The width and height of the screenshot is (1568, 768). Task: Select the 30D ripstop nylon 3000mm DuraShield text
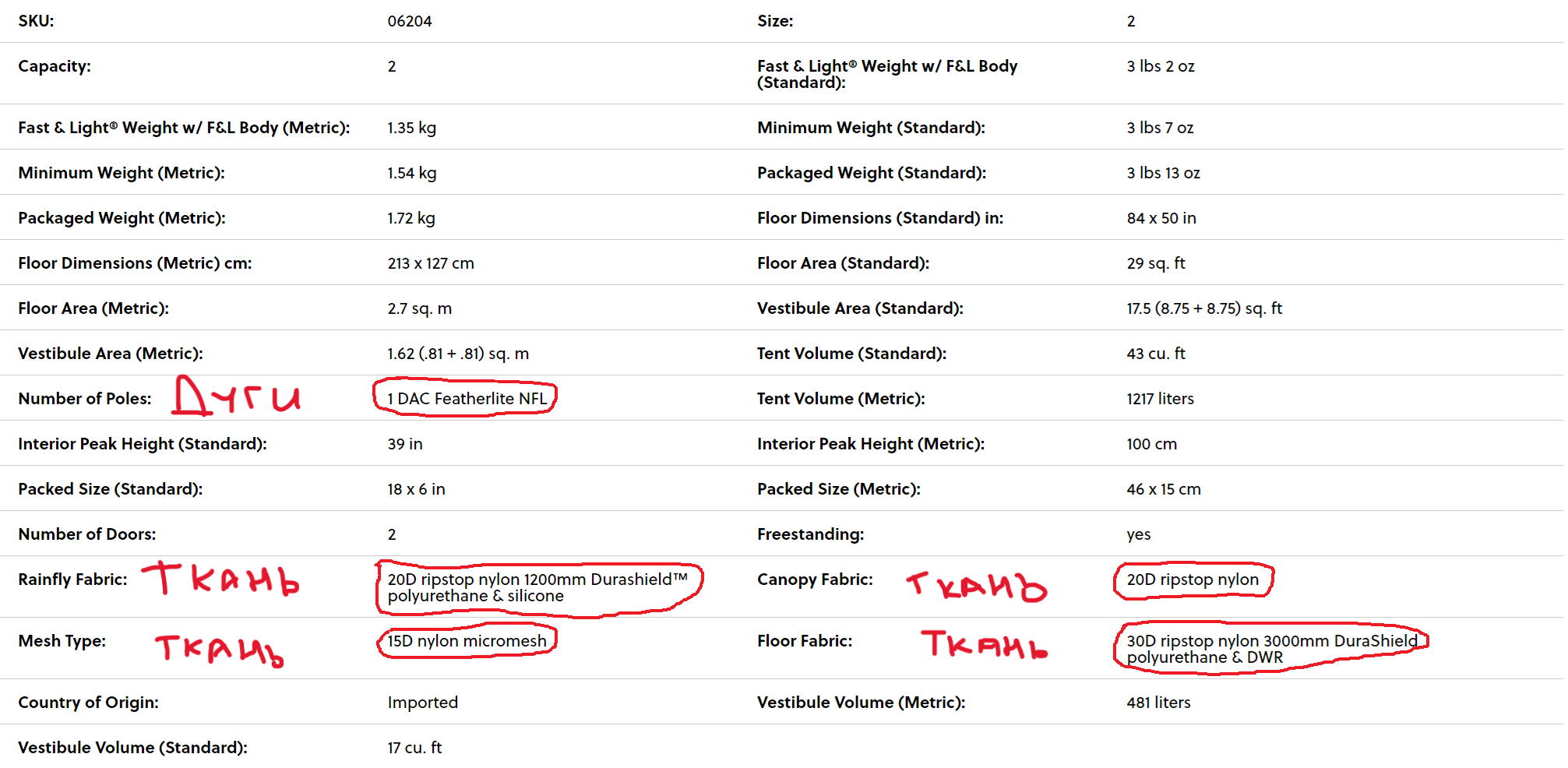click(x=1272, y=649)
